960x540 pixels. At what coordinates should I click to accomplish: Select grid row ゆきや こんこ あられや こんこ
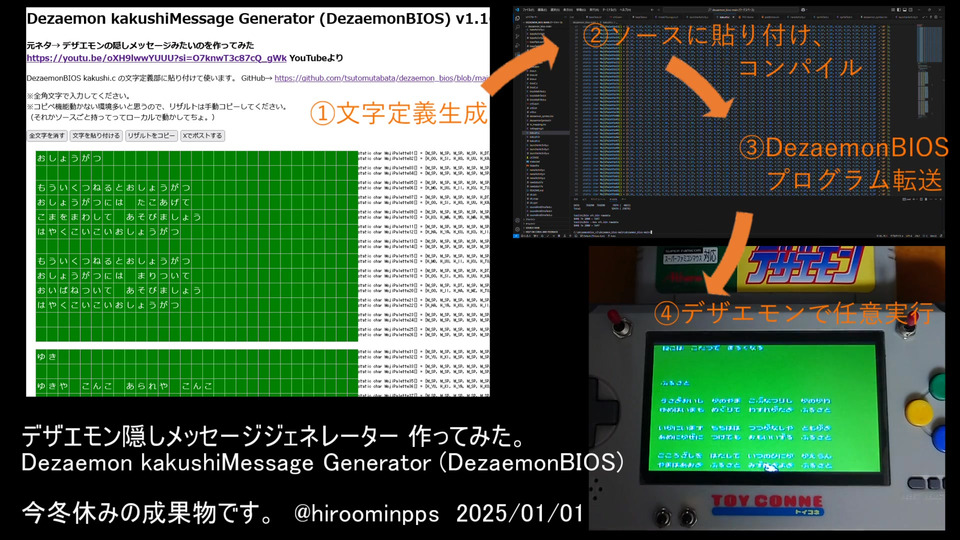pyautogui.click(x=197, y=386)
